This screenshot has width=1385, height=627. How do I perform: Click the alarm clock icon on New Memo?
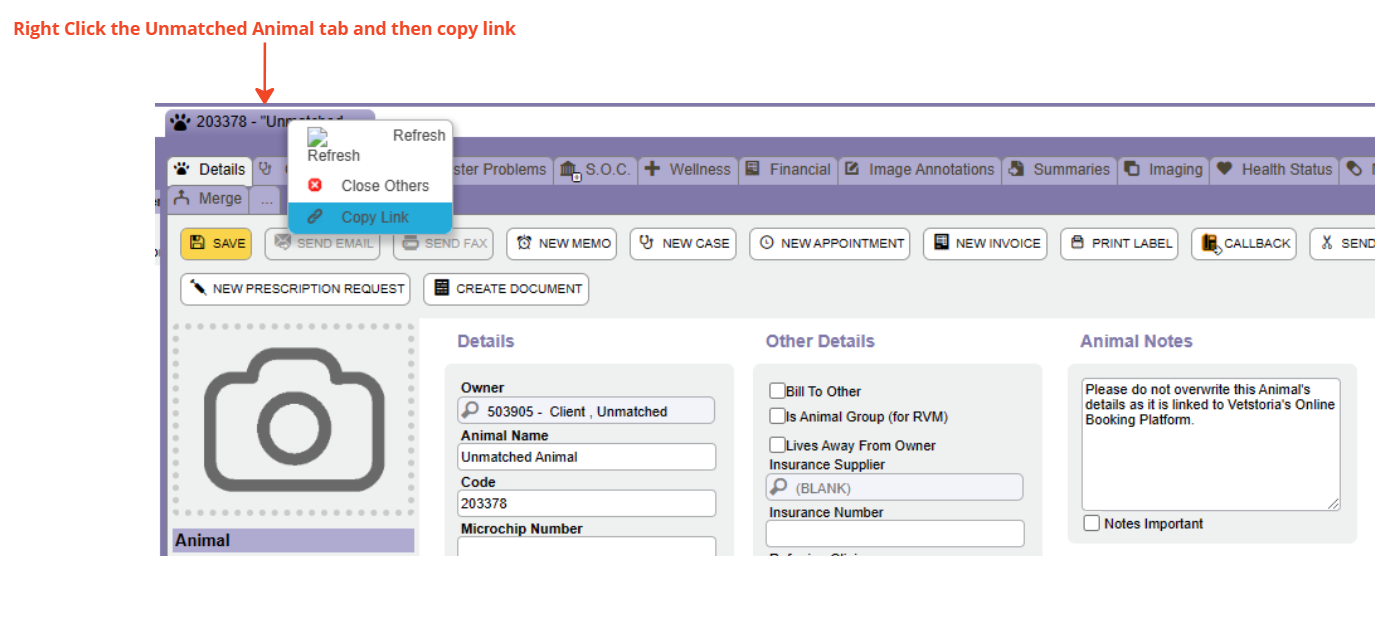524,243
